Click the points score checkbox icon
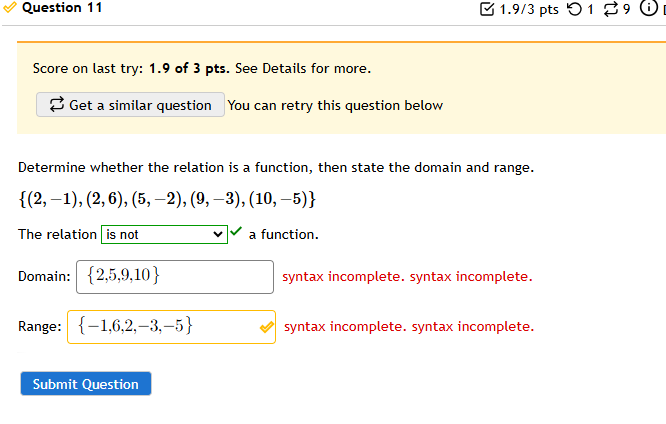Image resolution: width=666 pixels, height=424 pixels. [487, 9]
